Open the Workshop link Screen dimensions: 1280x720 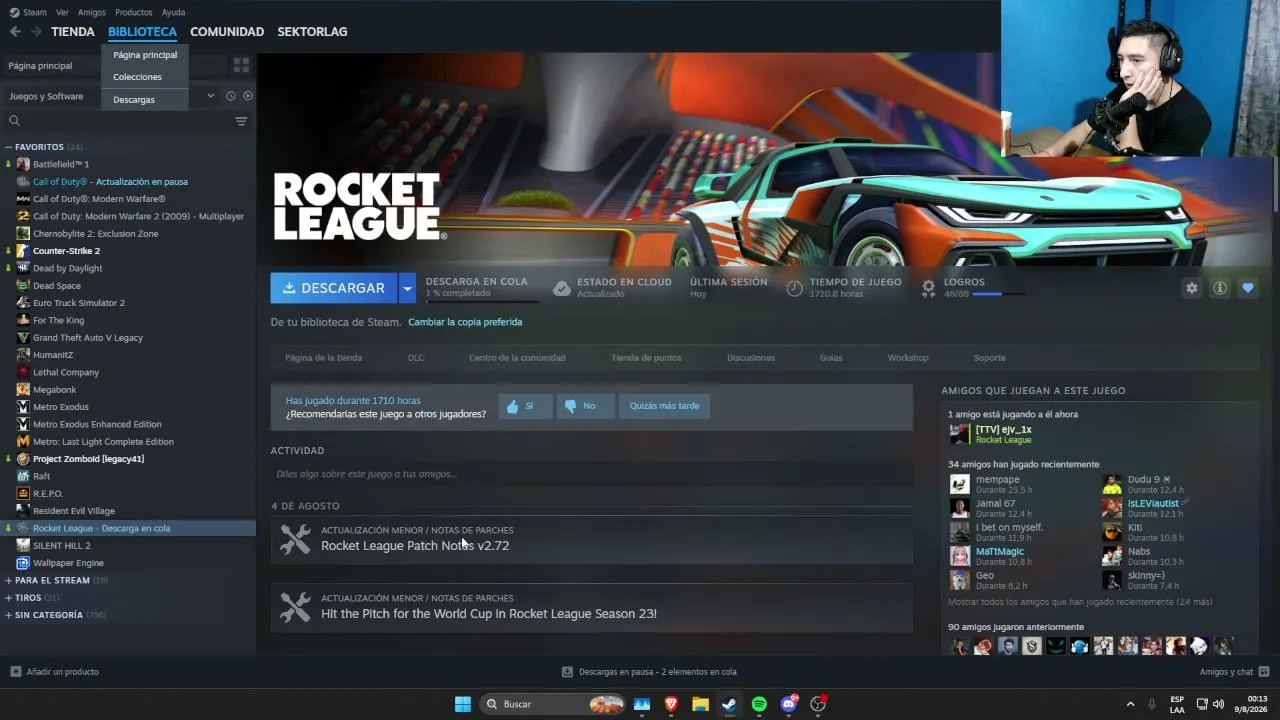908,358
